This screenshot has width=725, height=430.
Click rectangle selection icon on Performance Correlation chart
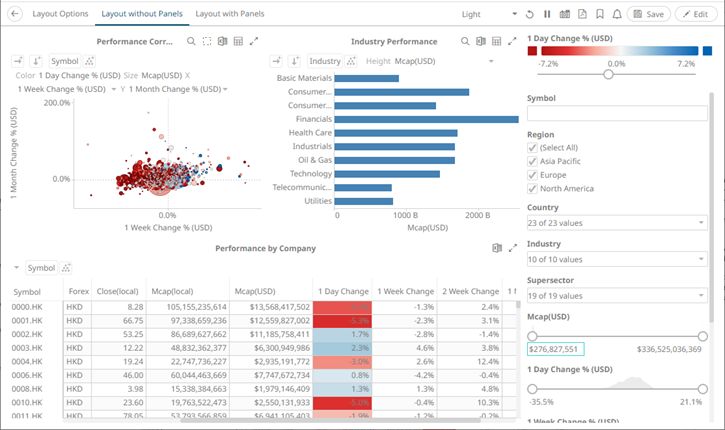206,41
